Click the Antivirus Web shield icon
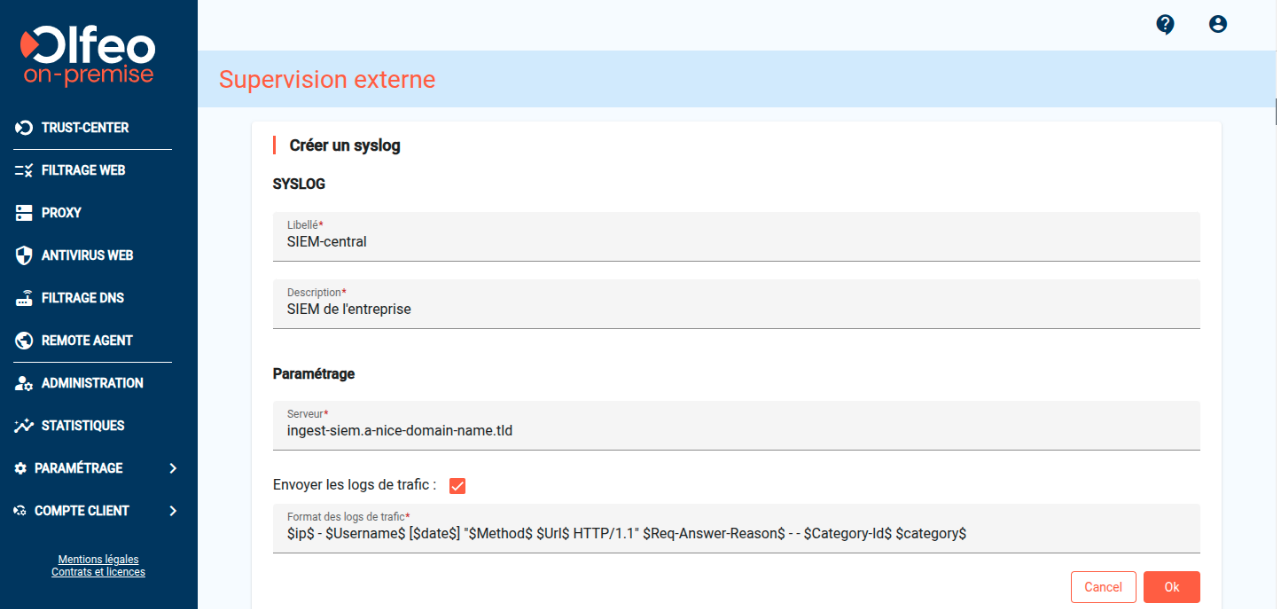1278x610 pixels. pyautogui.click(x=25, y=256)
